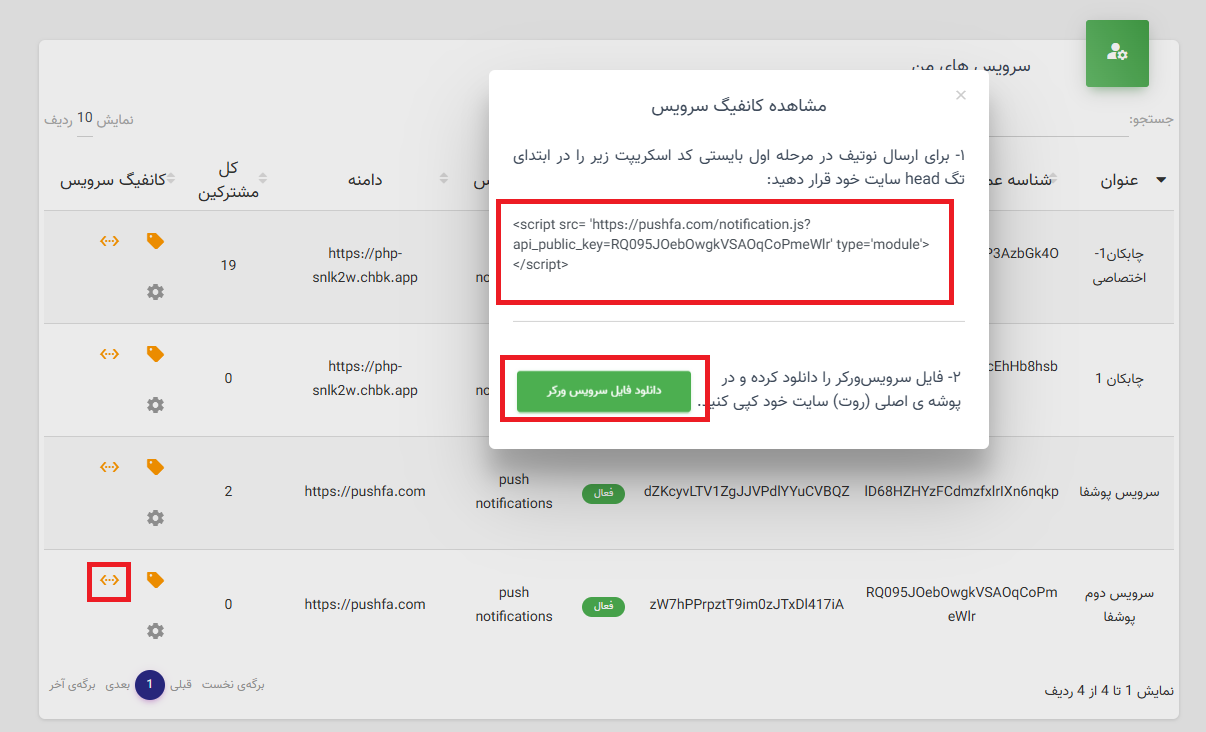This screenshot has width=1206, height=732.
Task: Change the rows-per-page value 10
Action: point(85,119)
